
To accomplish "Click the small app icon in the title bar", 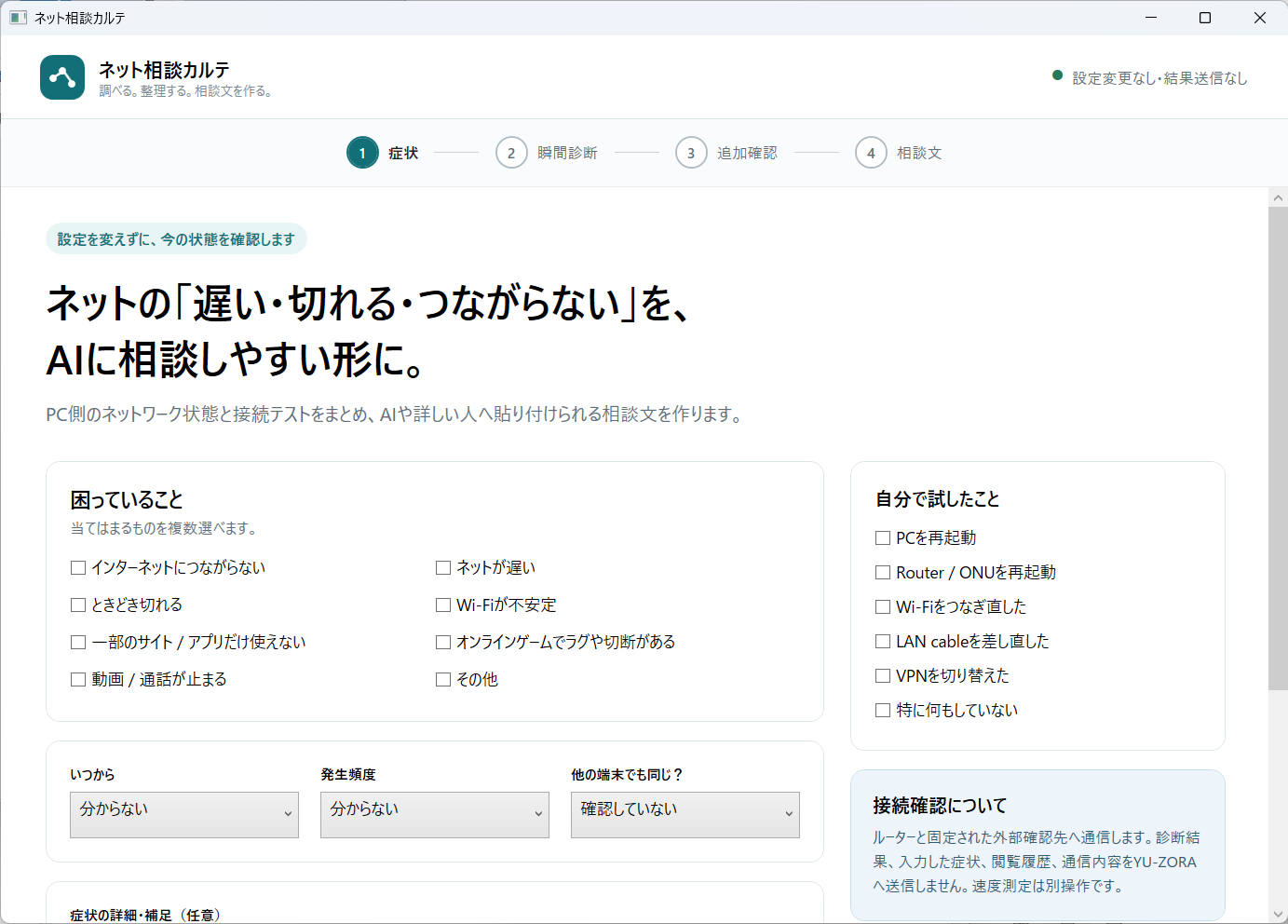I will coord(18,18).
